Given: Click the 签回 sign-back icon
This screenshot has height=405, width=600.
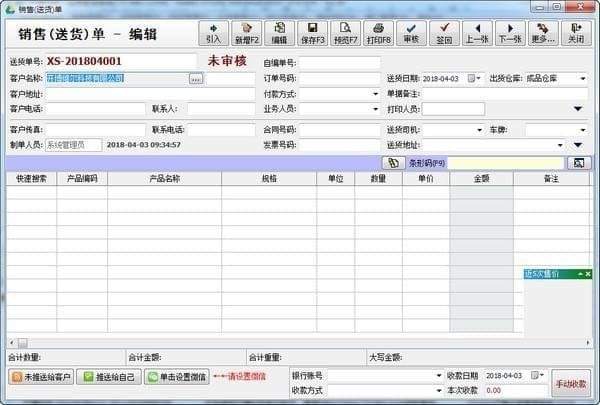Looking at the screenshot, I should click(444, 33).
